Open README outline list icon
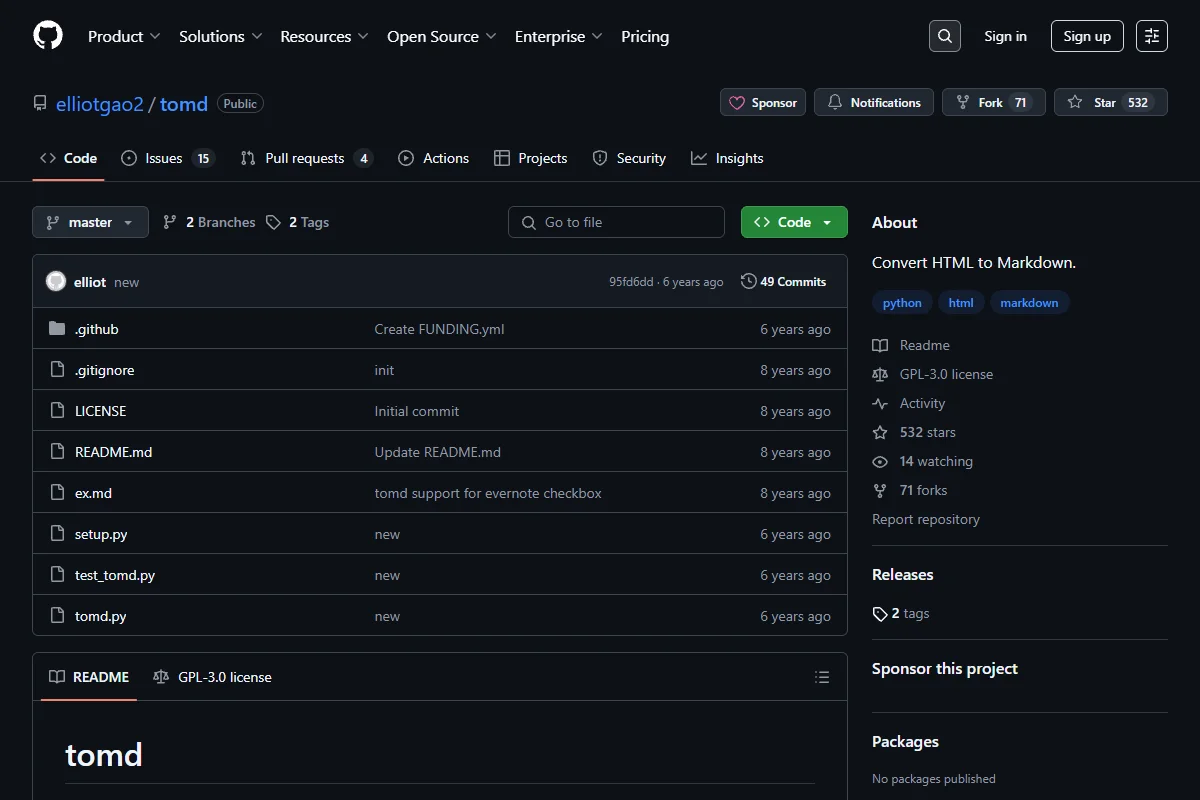This screenshot has width=1200, height=800. [822, 677]
